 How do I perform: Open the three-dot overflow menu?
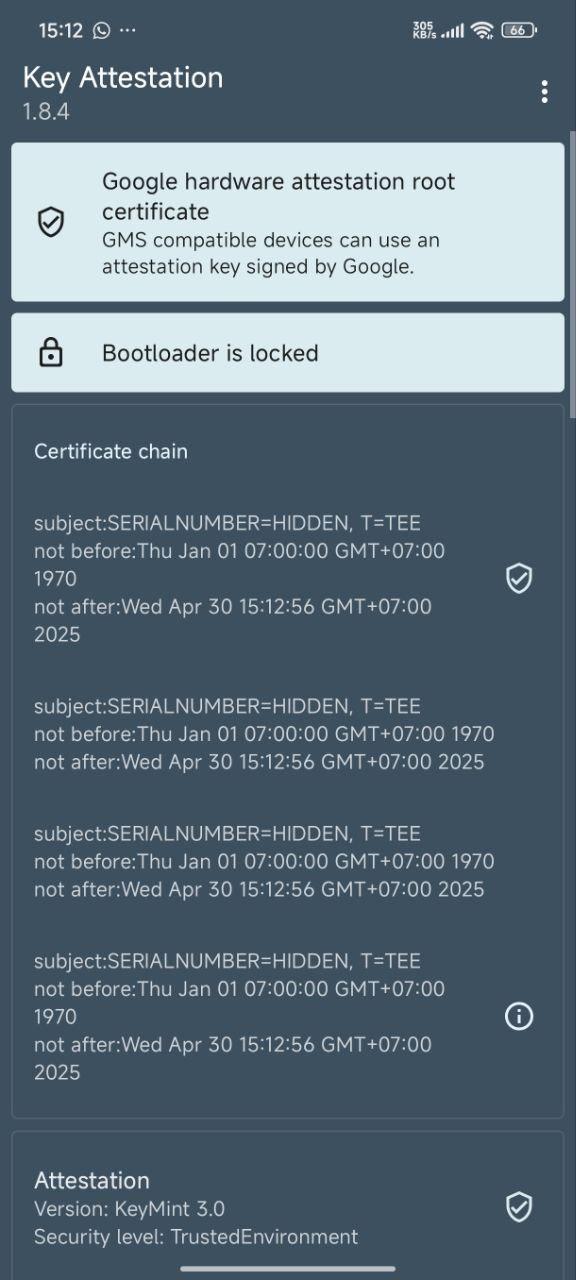point(544,92)
